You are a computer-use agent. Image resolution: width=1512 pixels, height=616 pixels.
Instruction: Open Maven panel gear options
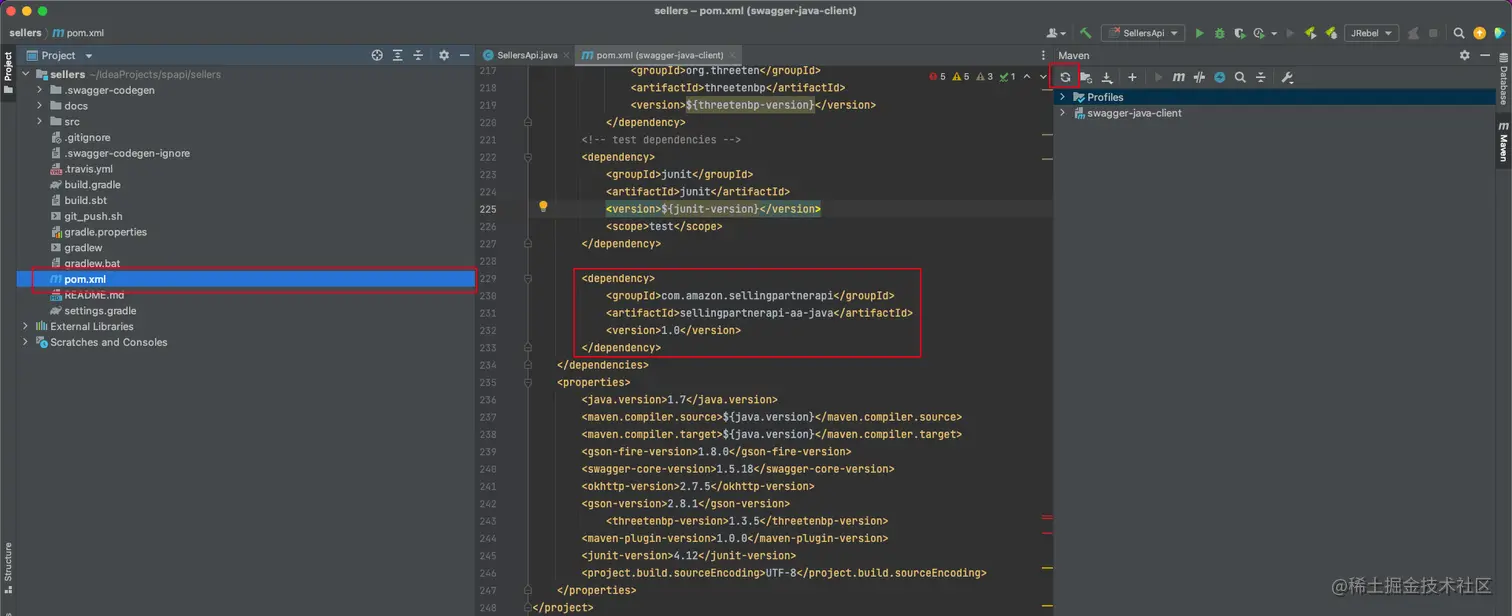pos(1465,55)
